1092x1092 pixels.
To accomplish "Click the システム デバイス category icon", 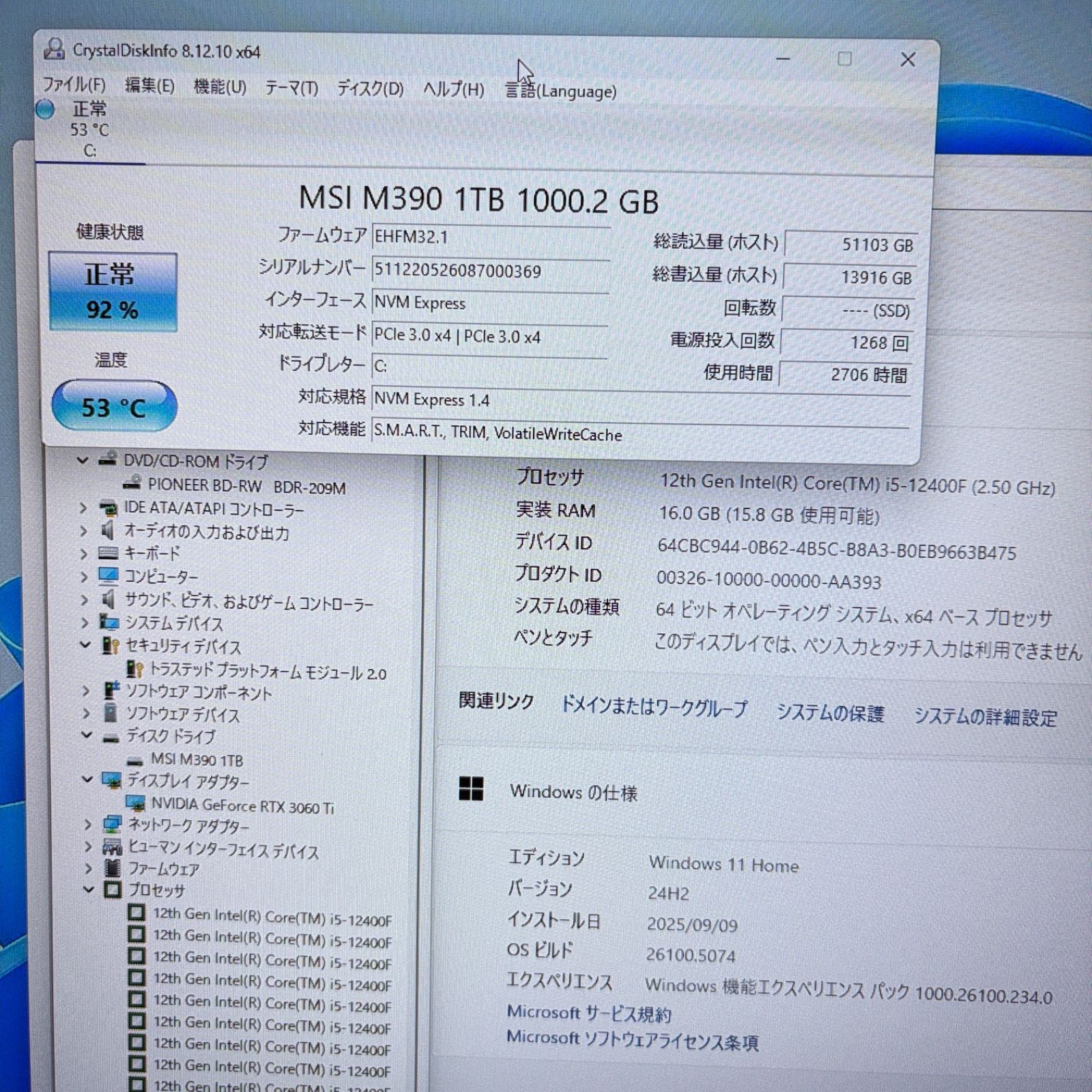I will pyautogui.click(x=109, y=622).
